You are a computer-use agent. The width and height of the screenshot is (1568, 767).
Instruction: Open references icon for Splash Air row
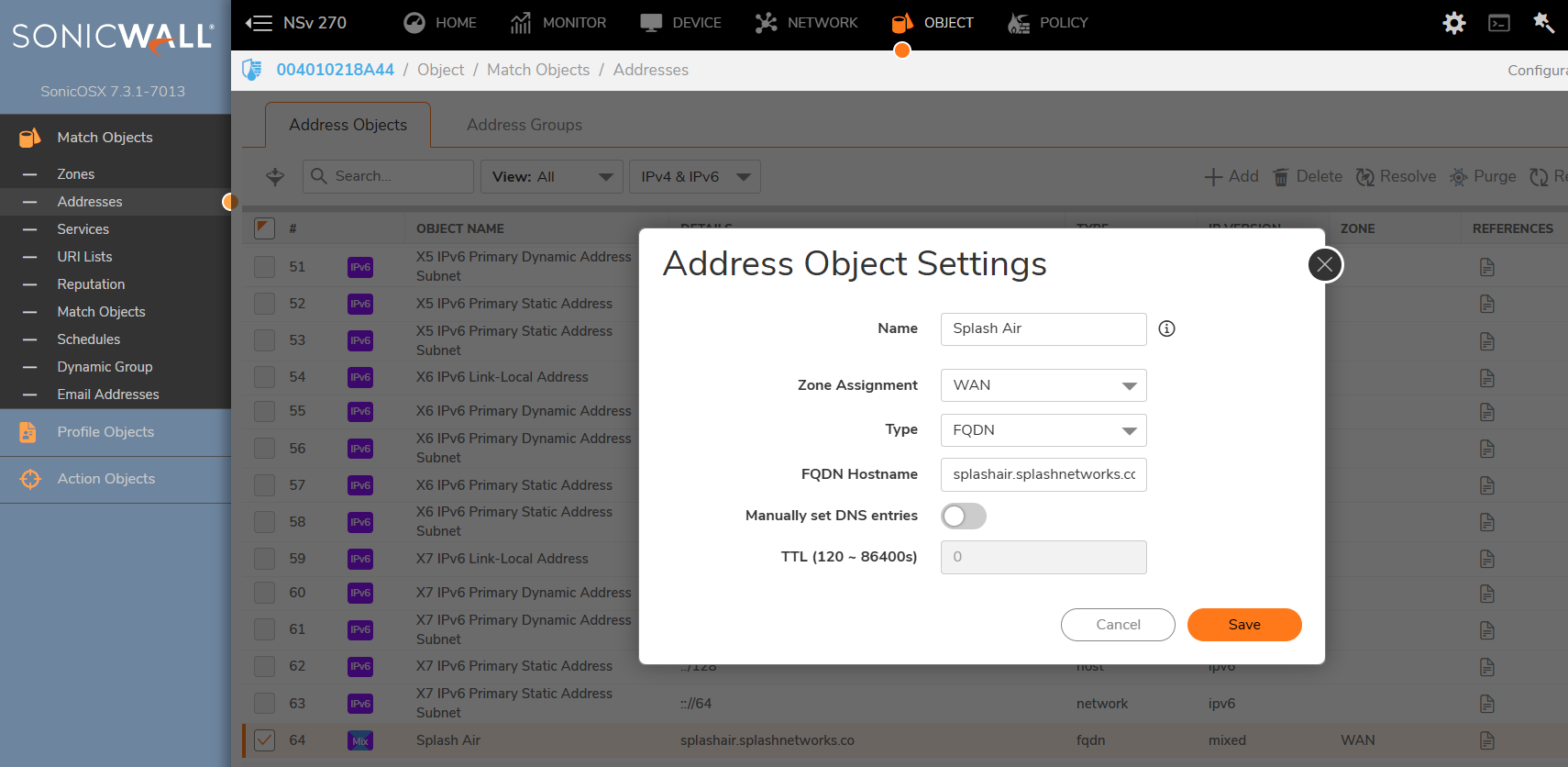1487,740
